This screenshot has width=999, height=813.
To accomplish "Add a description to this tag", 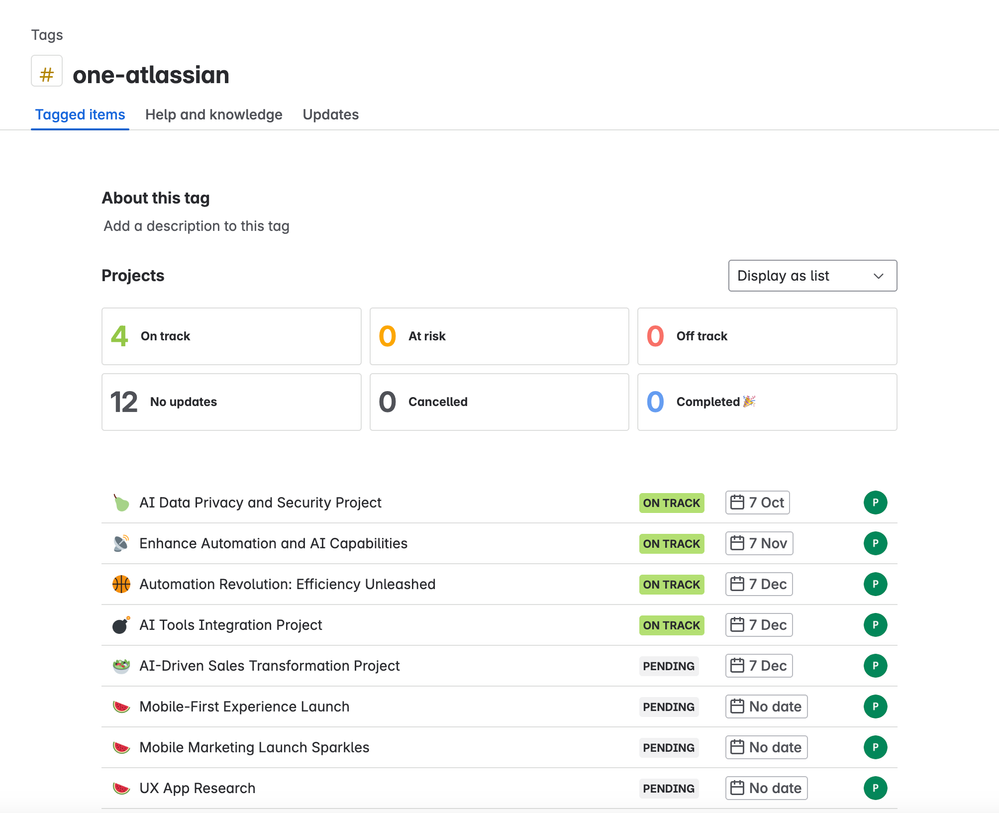I will pos(196,226).
